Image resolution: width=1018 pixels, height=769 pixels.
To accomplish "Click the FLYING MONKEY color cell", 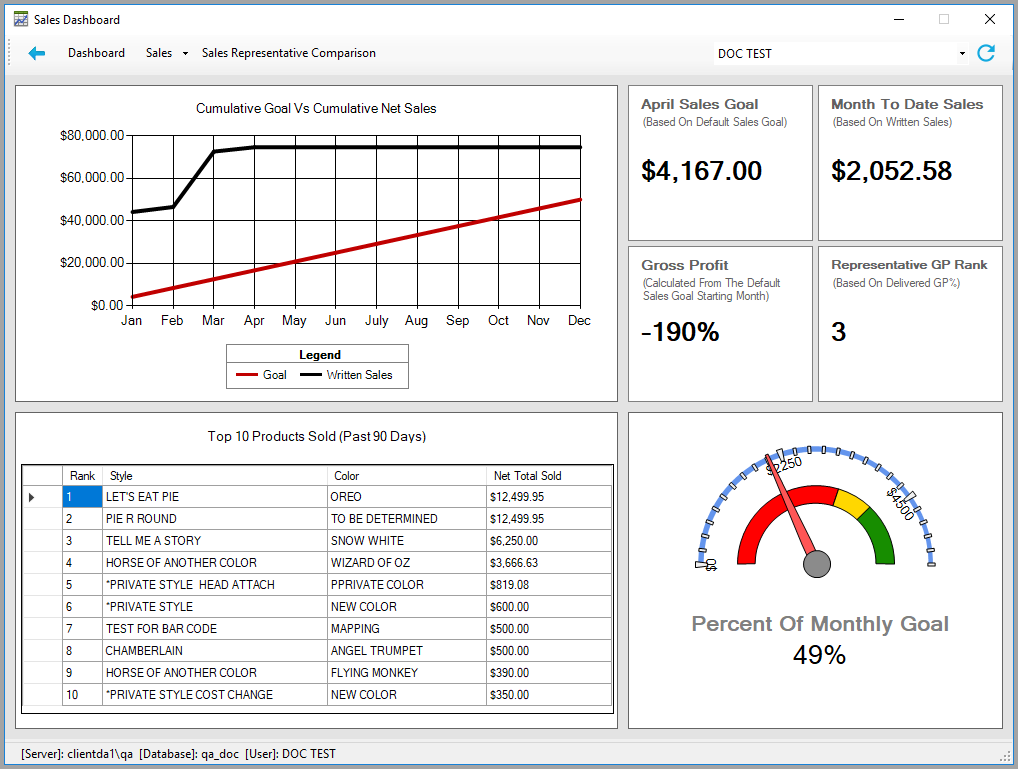I will 406,673.
